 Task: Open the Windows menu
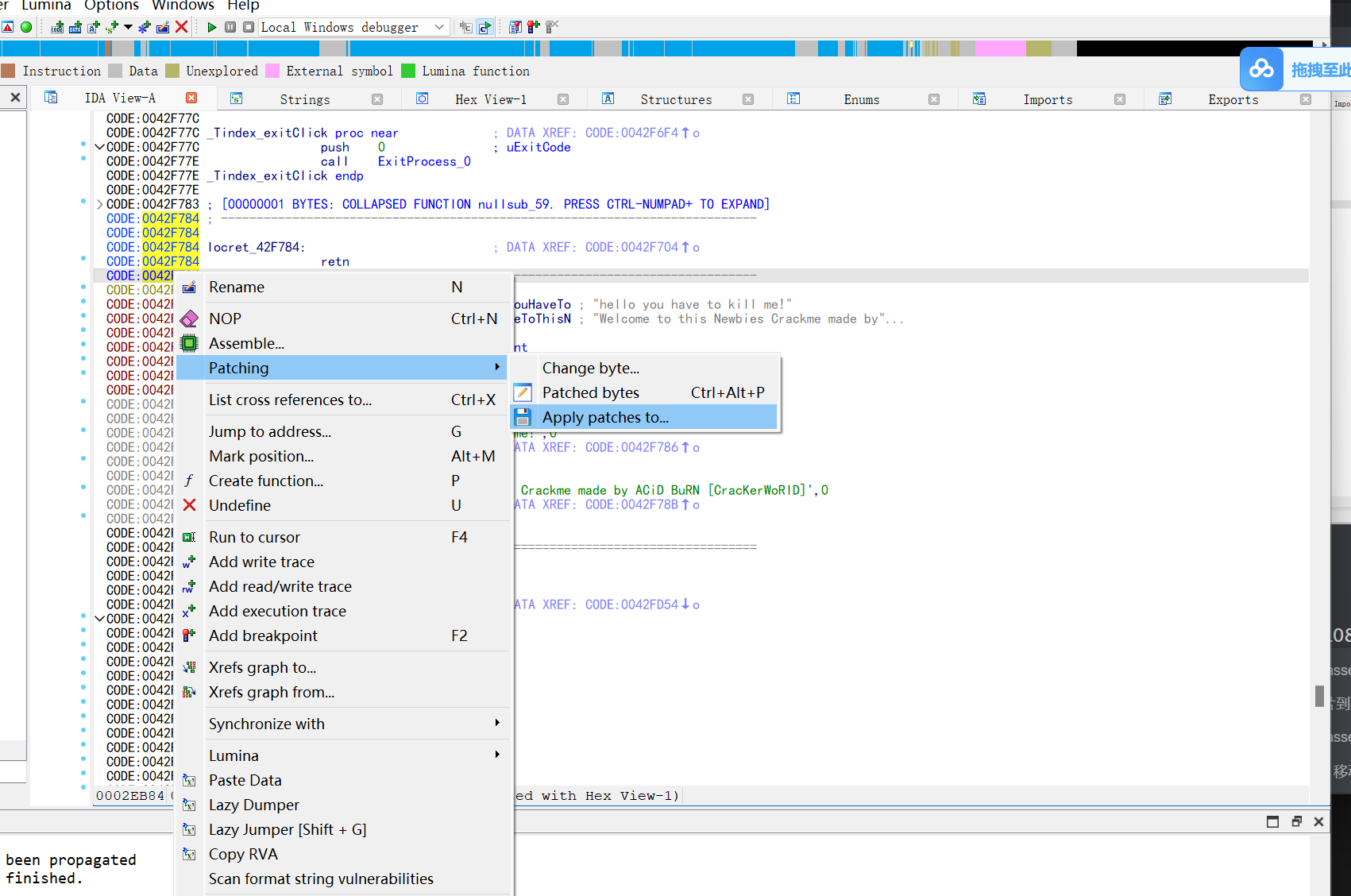click(x=183, y=6)
